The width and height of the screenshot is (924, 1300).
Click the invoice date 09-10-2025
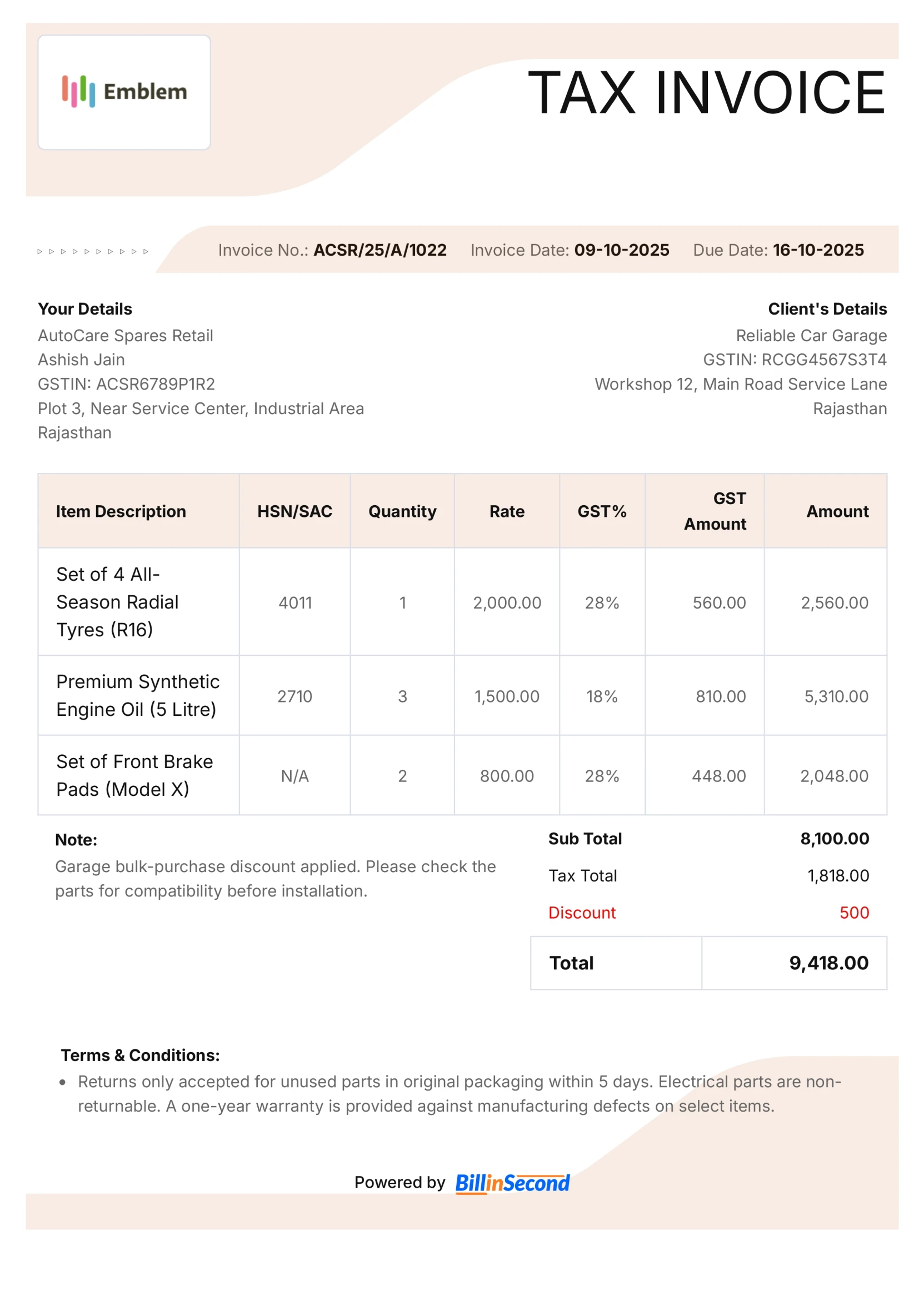(621, 250)
